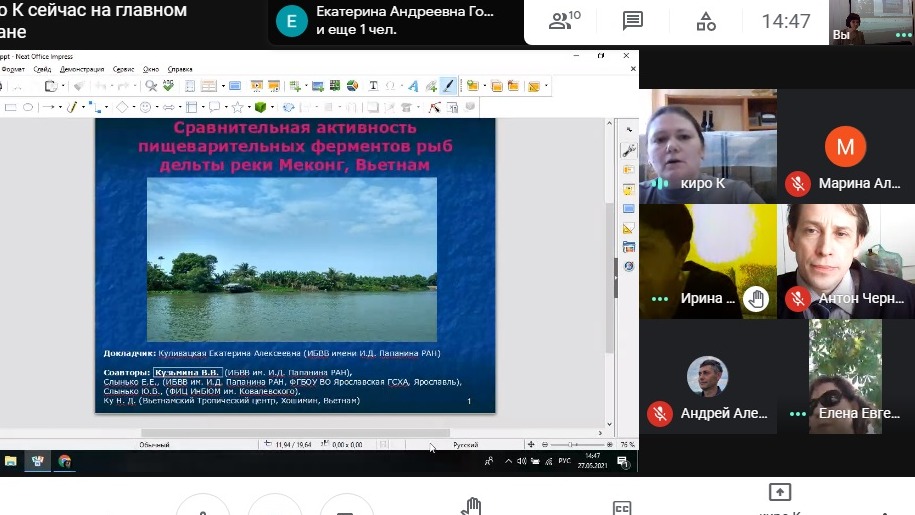Open the Windows notification center icon
Viewport: 915px width, 515px height.
623,463
